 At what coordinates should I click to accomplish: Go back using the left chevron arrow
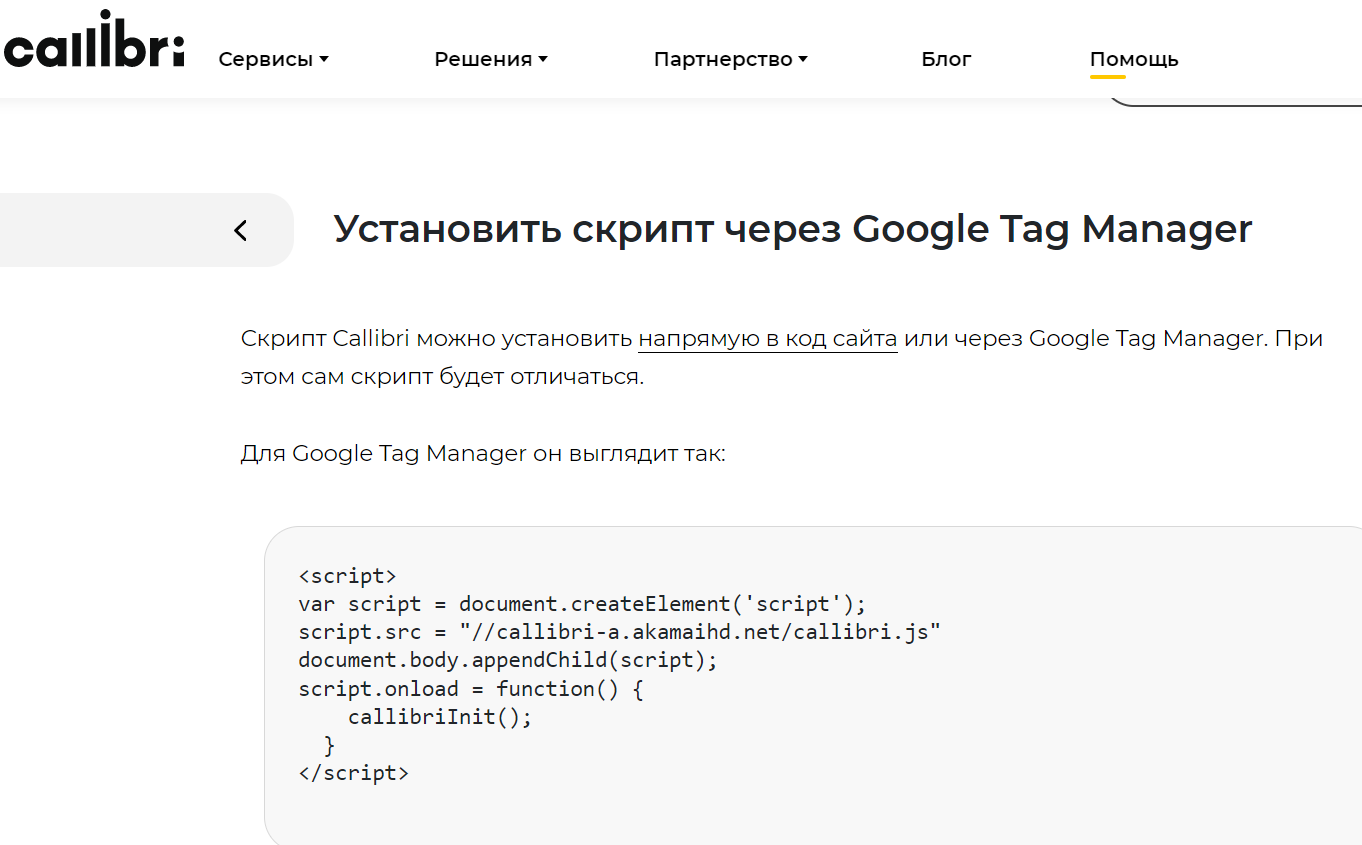pos(240,231)
